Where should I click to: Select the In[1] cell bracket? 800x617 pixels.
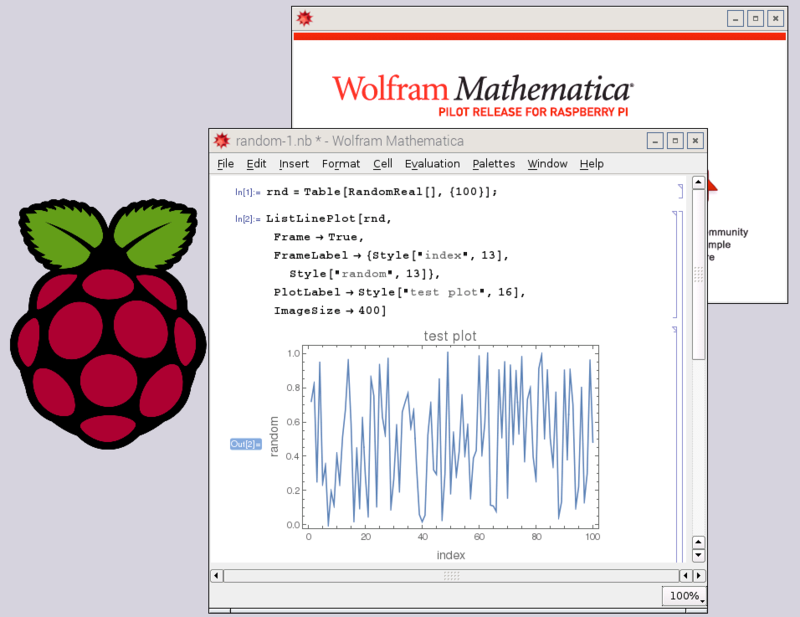pos(681,191)
